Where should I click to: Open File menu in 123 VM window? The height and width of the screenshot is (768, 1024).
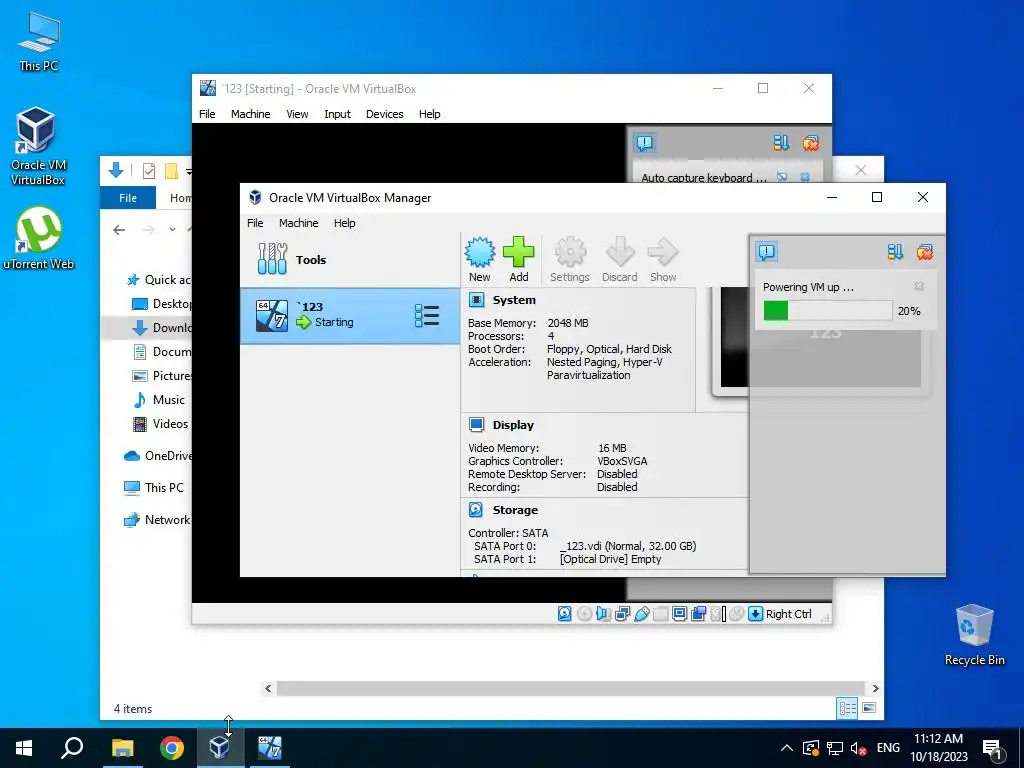(x=207, y=114)
